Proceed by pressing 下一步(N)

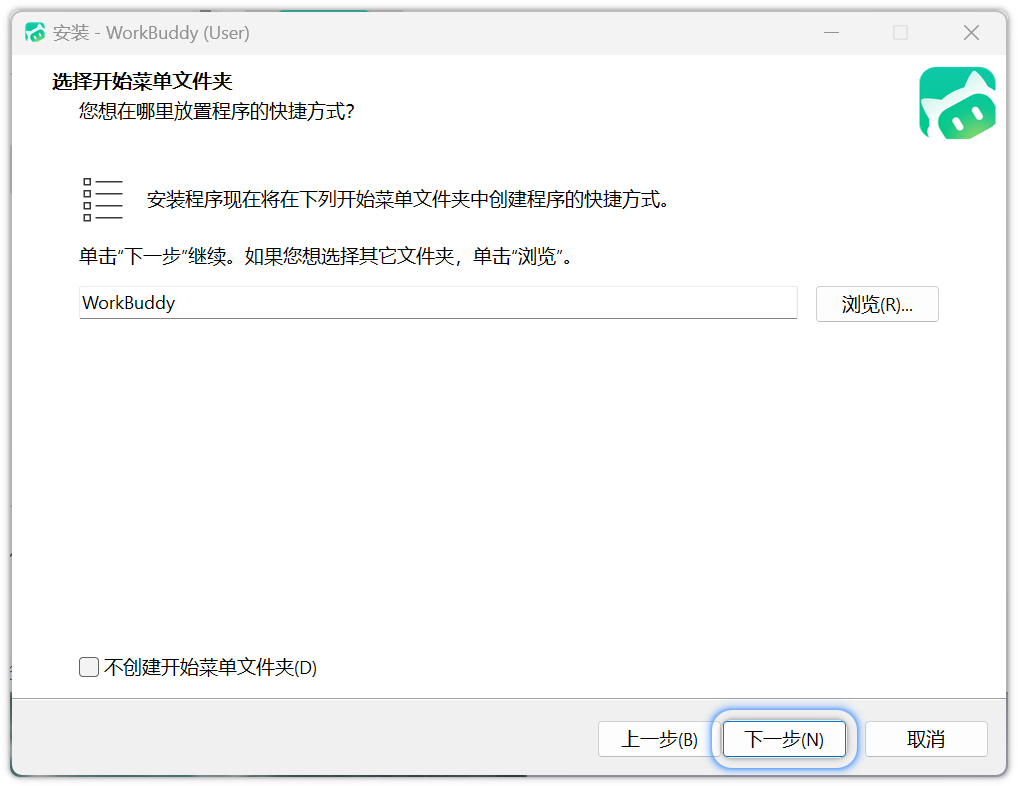coord(784,739)
